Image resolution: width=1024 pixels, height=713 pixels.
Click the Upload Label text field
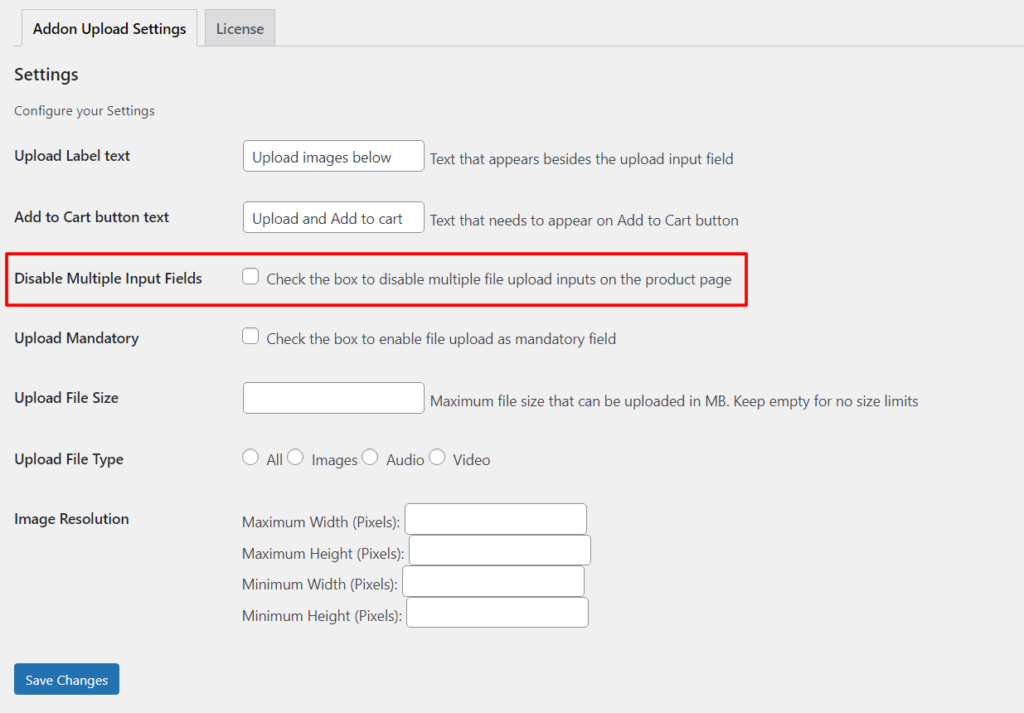coord(333,157)
